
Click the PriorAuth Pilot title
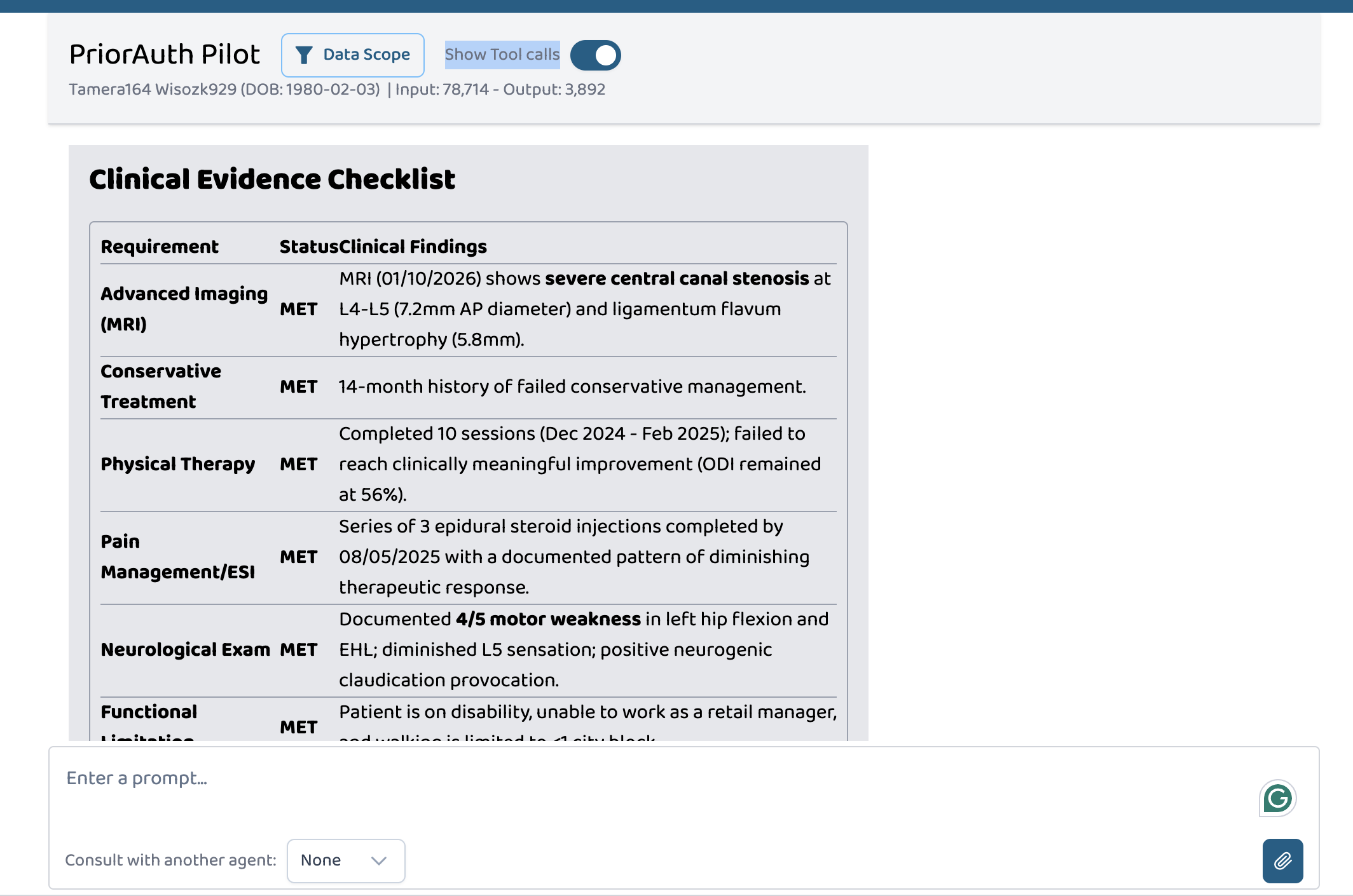click(165, 54)
